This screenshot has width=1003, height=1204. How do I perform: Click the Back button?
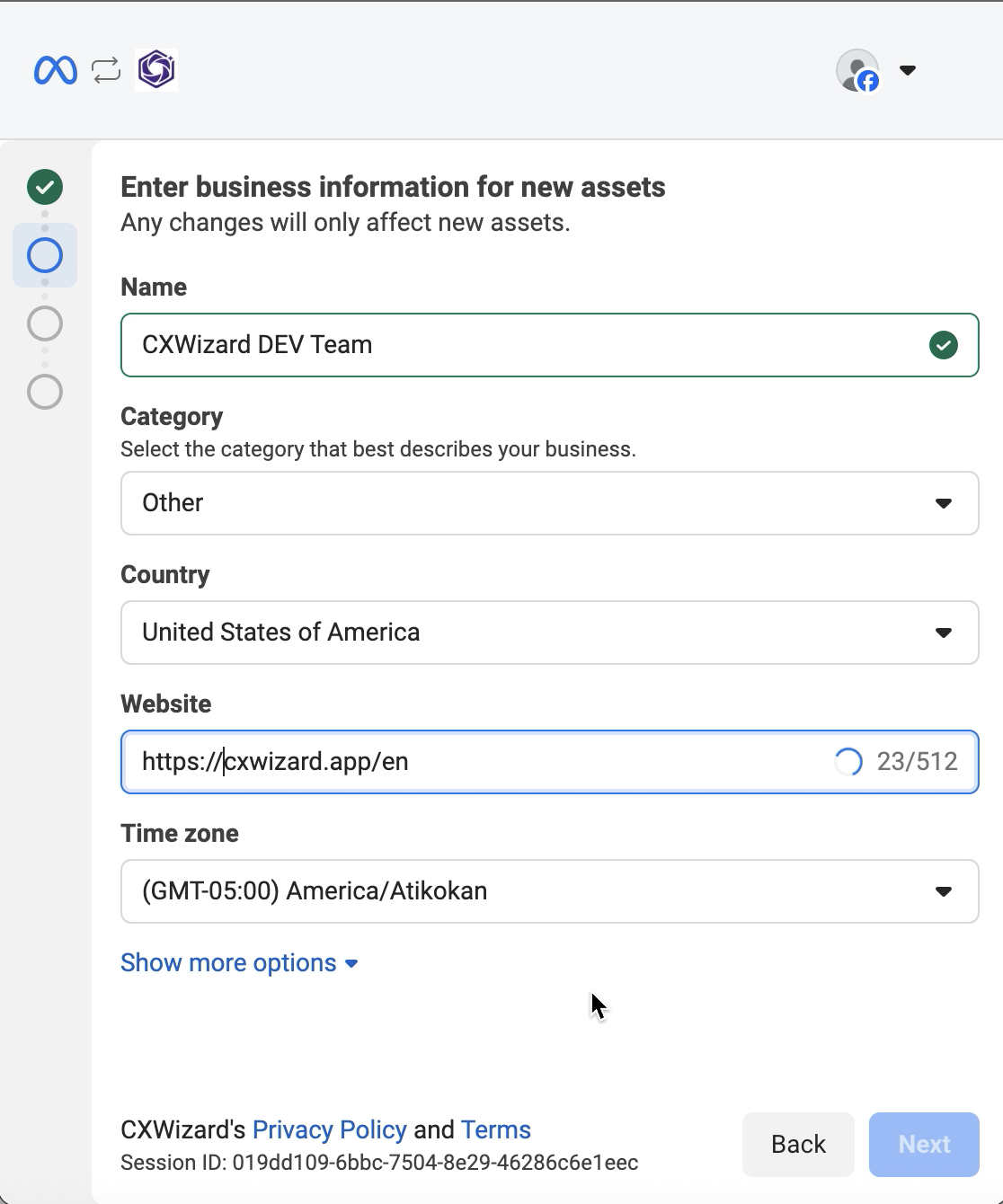798,1145
